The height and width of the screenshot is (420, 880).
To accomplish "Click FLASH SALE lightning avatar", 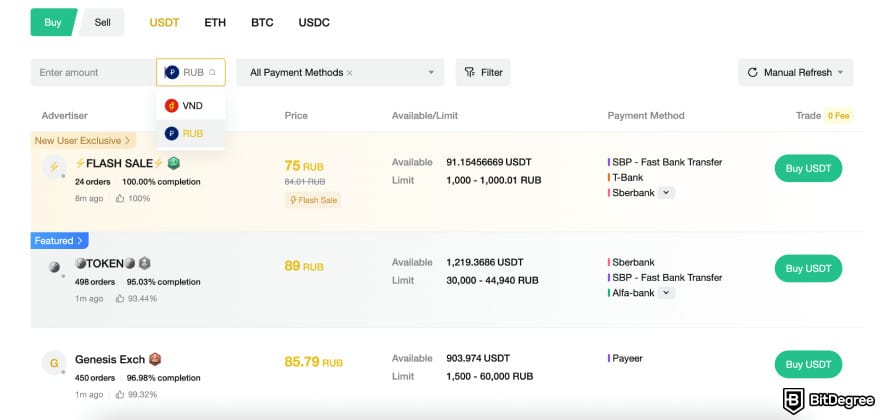I will click(54, 167).
